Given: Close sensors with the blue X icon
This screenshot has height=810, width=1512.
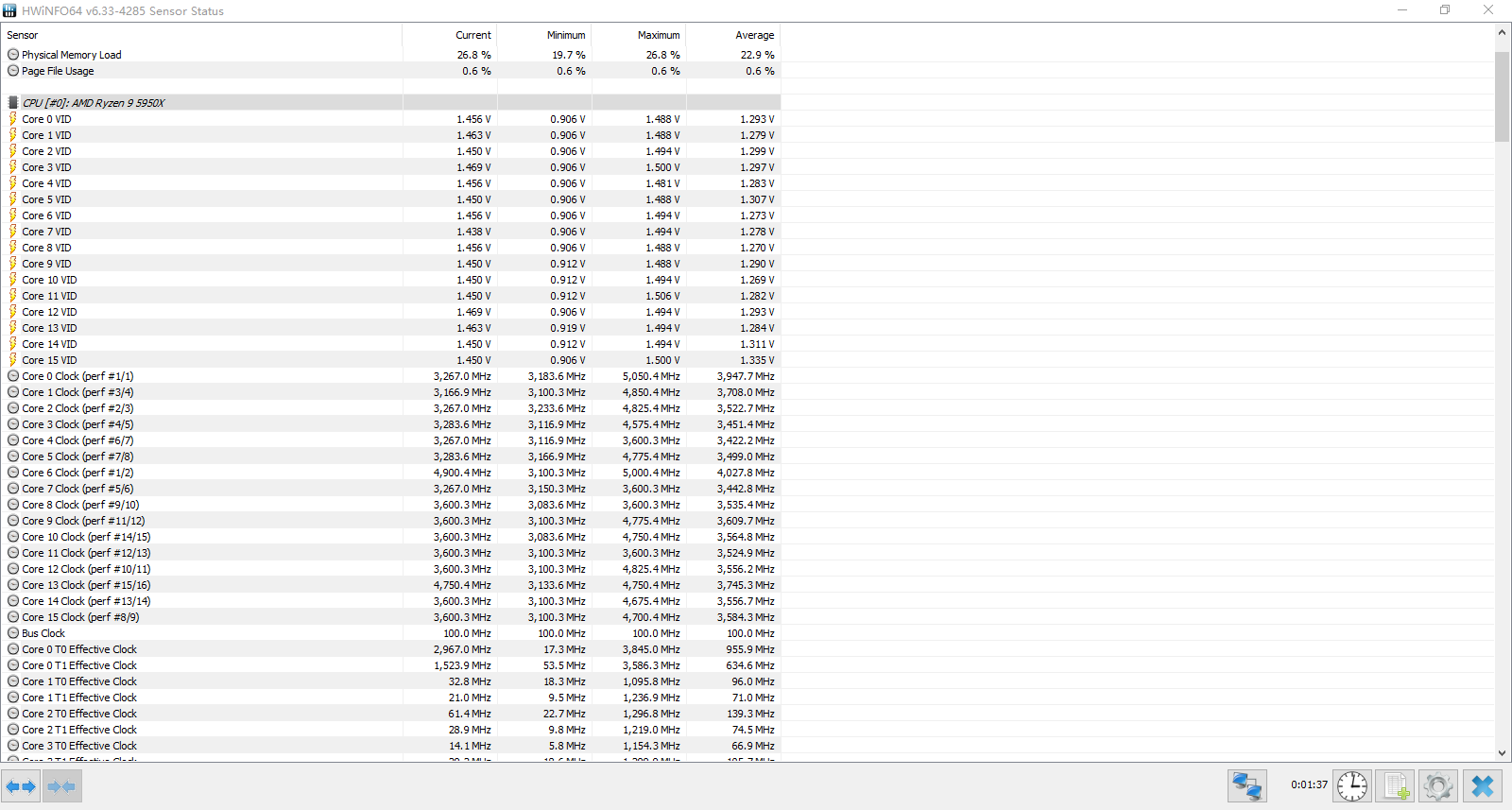Looking at the screenshot, I should [1483, 785].
